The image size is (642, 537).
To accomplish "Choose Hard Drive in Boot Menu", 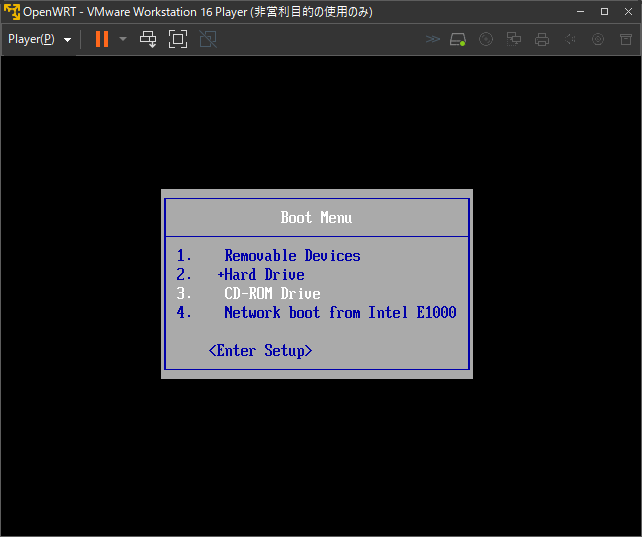I will coord(264,275).
